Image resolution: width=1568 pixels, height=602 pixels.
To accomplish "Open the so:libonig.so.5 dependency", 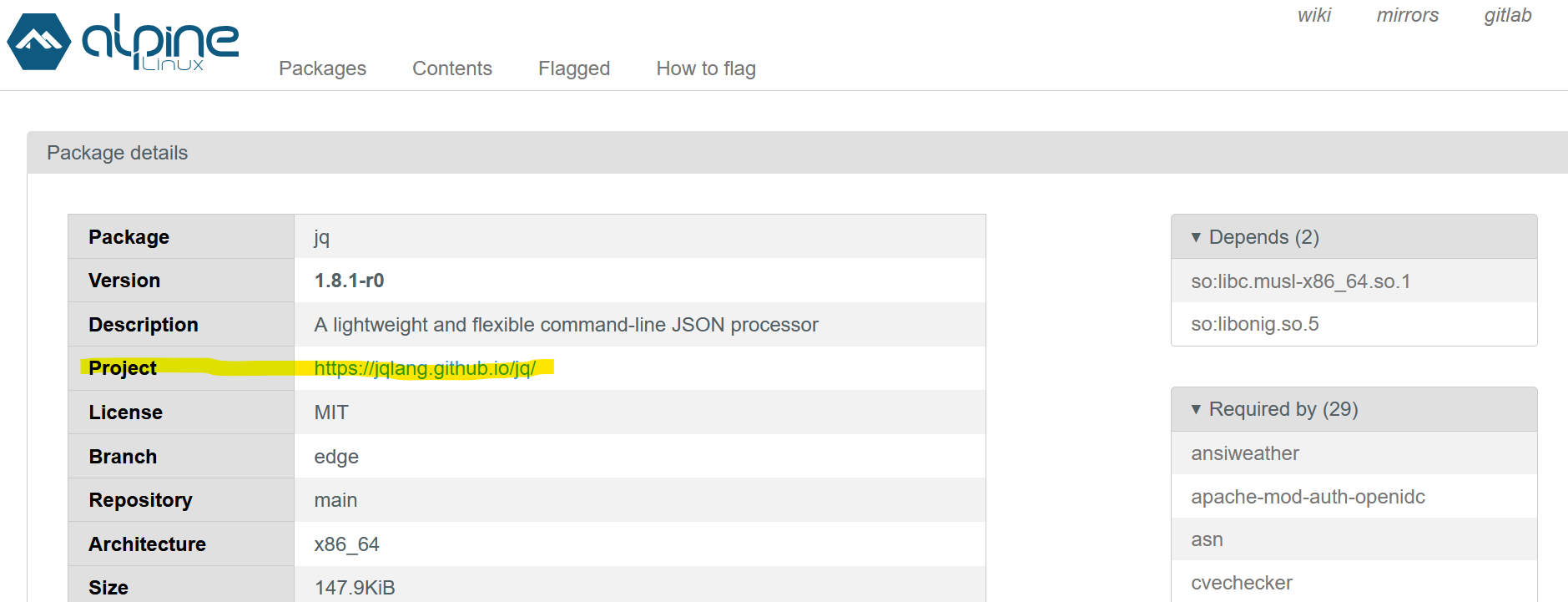I will tap(1254, 324).
